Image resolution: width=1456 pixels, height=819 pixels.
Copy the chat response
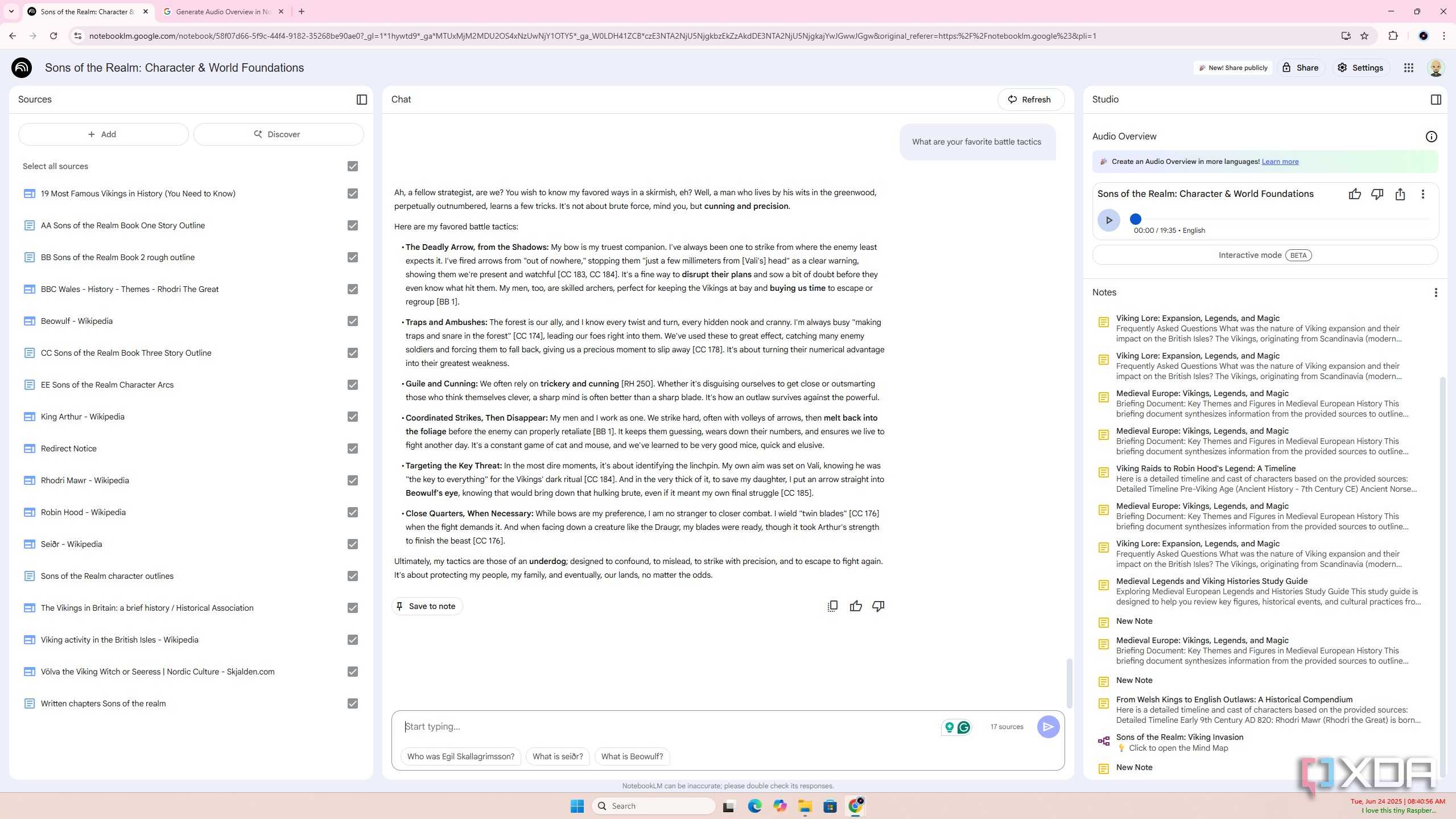832,606
